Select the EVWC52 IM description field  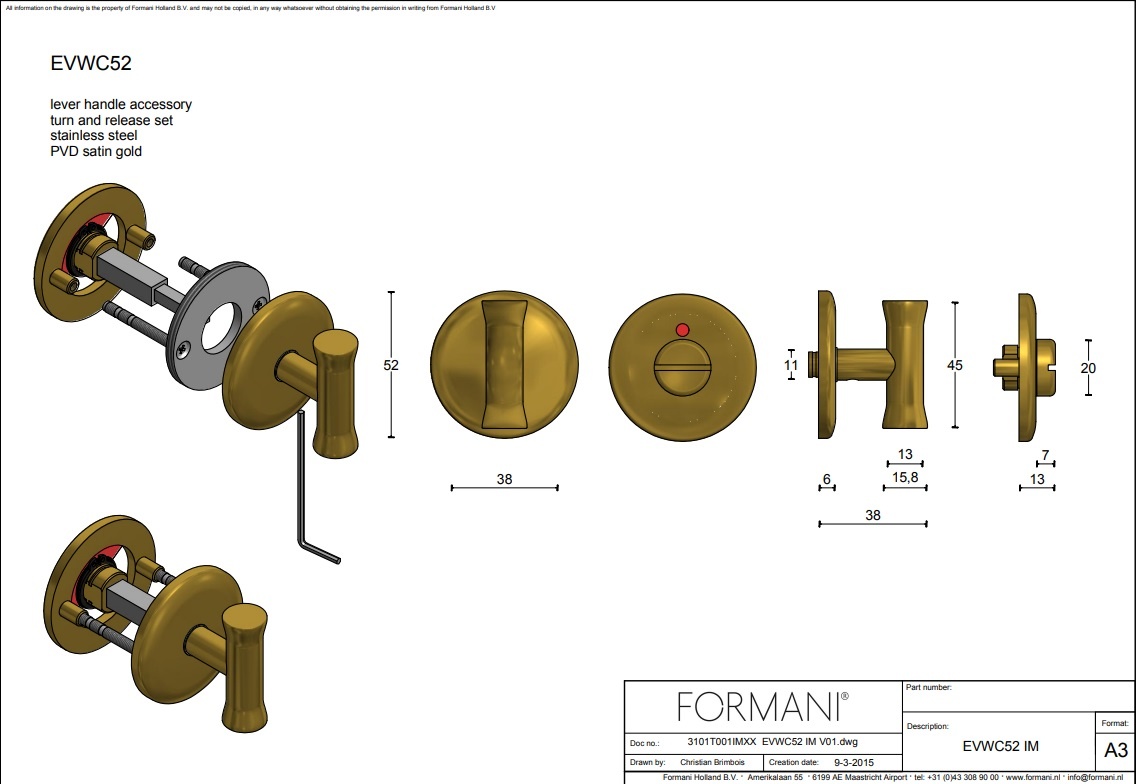point(999,746)
